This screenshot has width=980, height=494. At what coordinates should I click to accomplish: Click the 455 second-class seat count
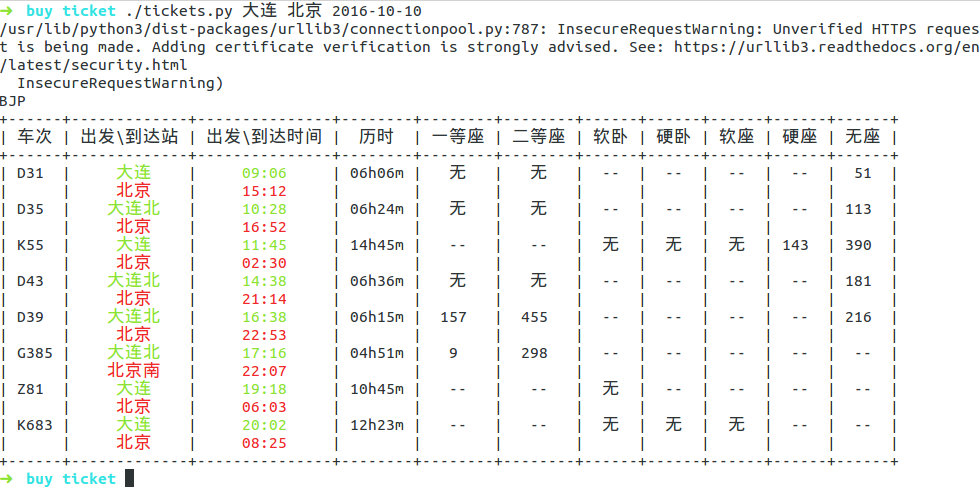(534, 317)
